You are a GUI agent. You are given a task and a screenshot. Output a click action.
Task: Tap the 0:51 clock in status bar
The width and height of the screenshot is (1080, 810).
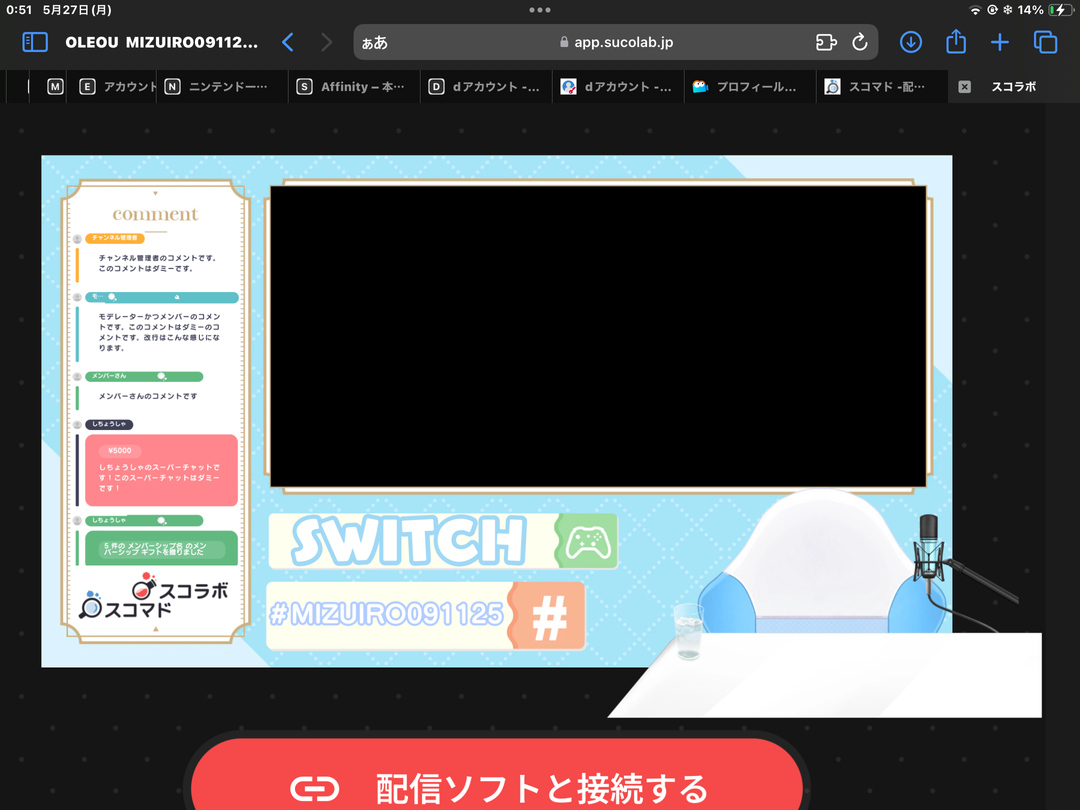pos(19,10)
